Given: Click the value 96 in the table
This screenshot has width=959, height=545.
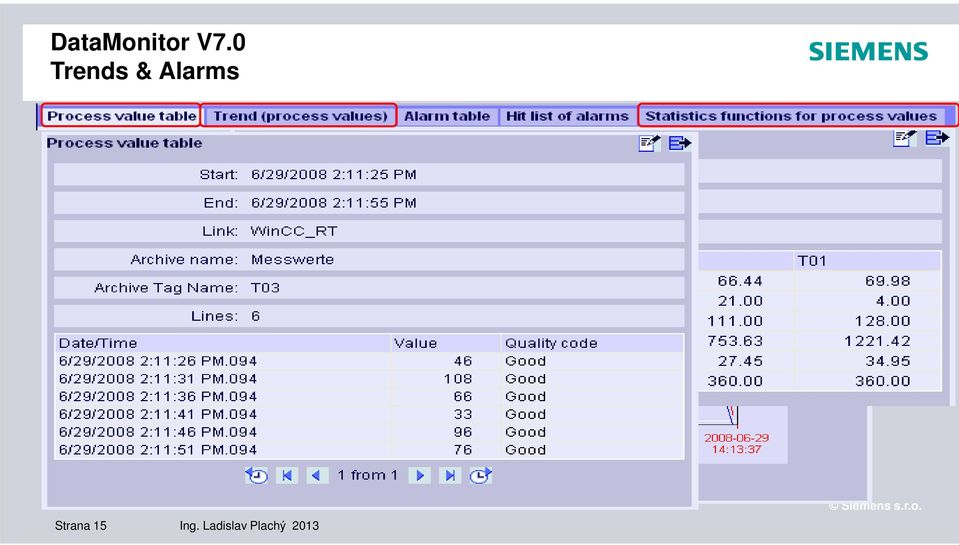Looking at the screenshot, I should pyautogui.click(x=463, y=432).
